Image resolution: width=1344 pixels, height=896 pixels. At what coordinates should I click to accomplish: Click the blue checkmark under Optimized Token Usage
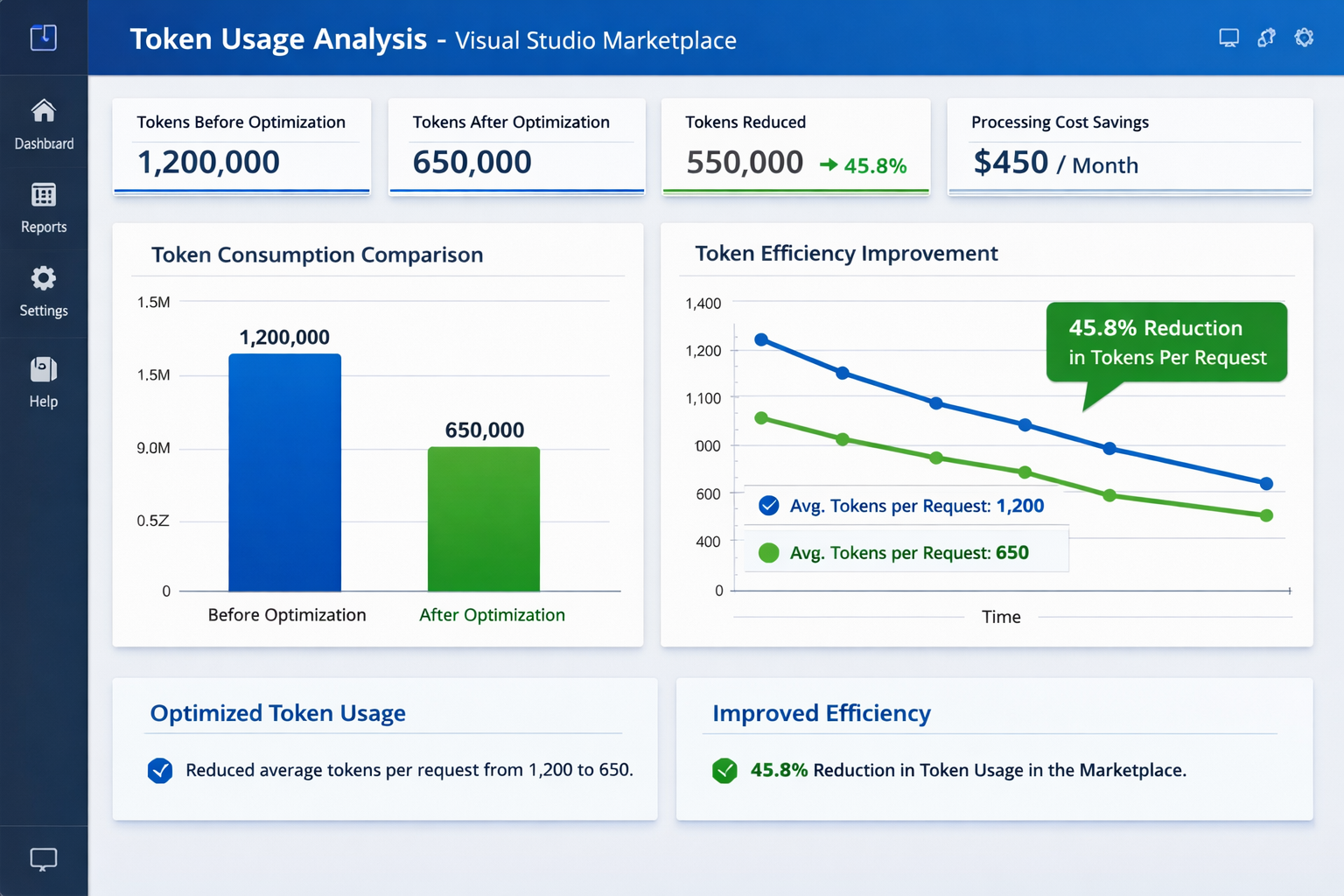tap(160, 770)
